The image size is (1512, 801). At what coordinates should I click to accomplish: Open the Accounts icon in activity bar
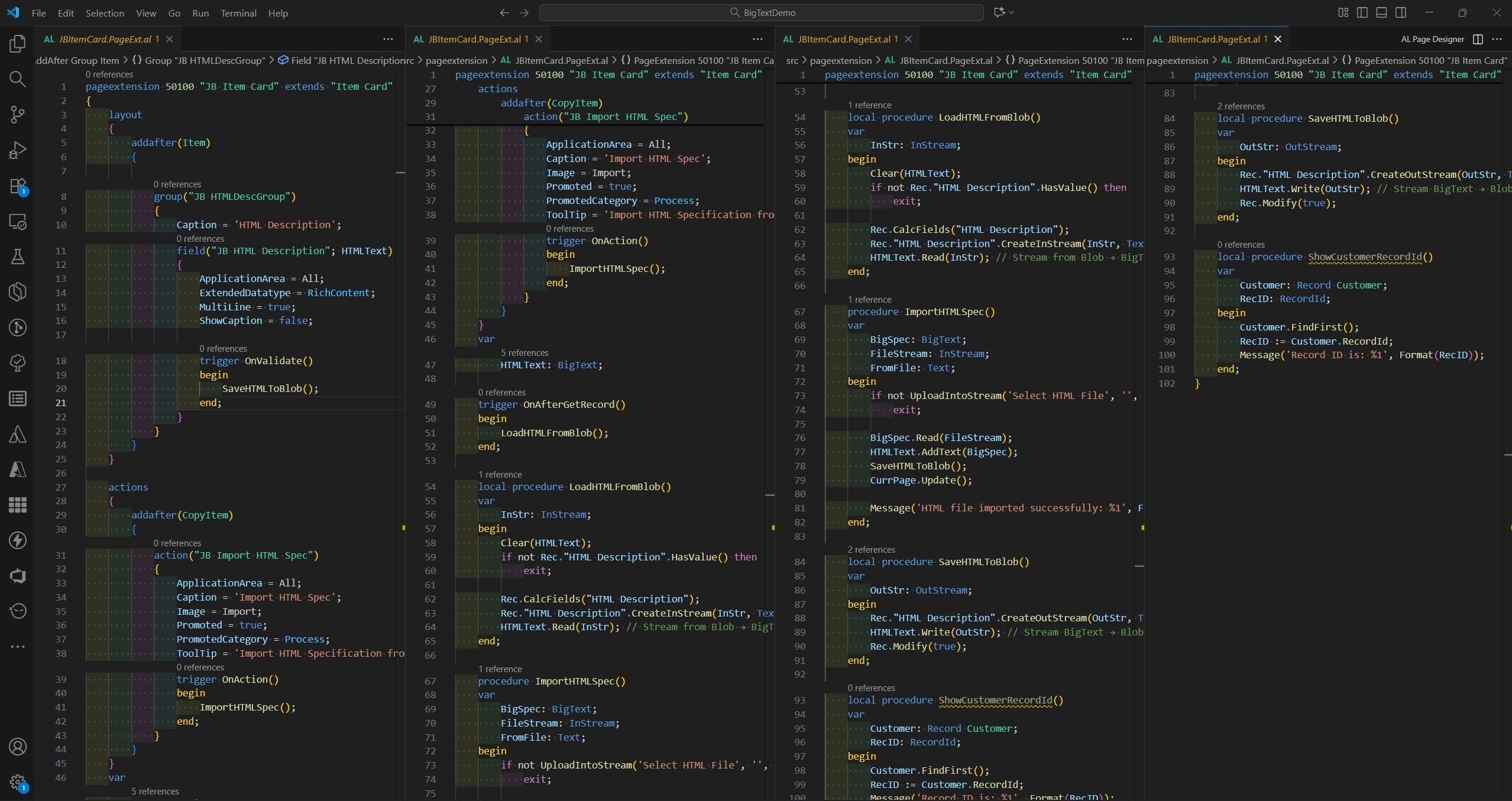pos(18,747)
